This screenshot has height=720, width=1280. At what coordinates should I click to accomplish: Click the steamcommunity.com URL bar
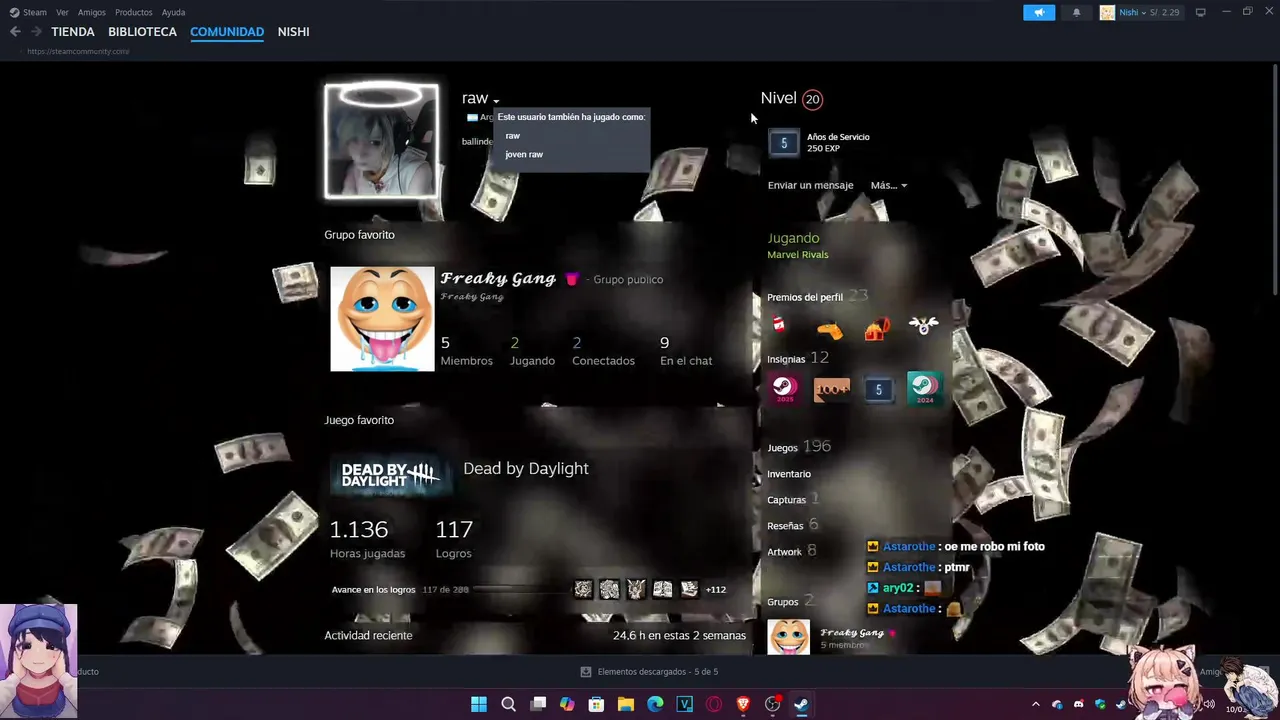[x=78, y=51]
